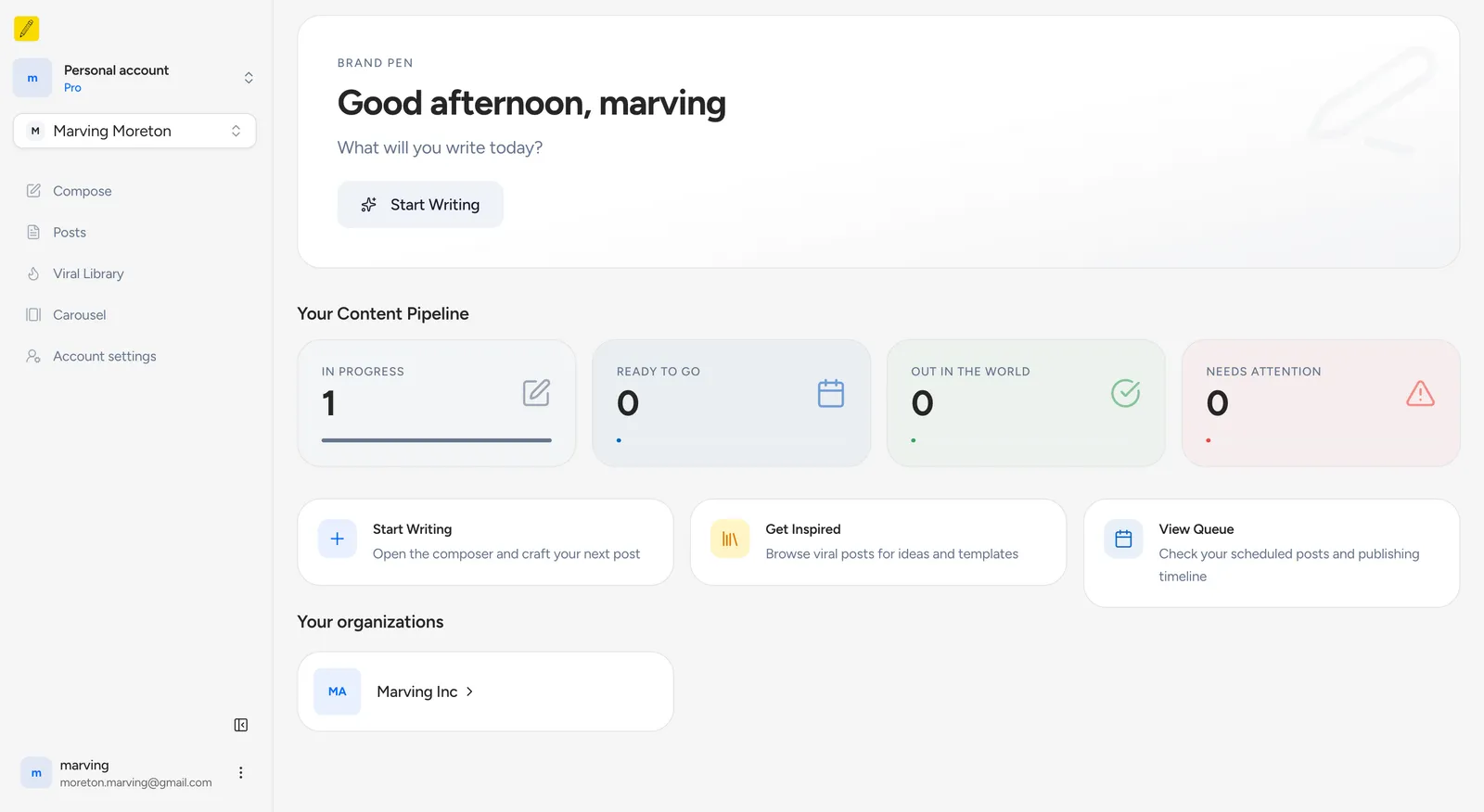
Task: Select Carousel from the sidebar menu
Action: click(x=79, y=315)
